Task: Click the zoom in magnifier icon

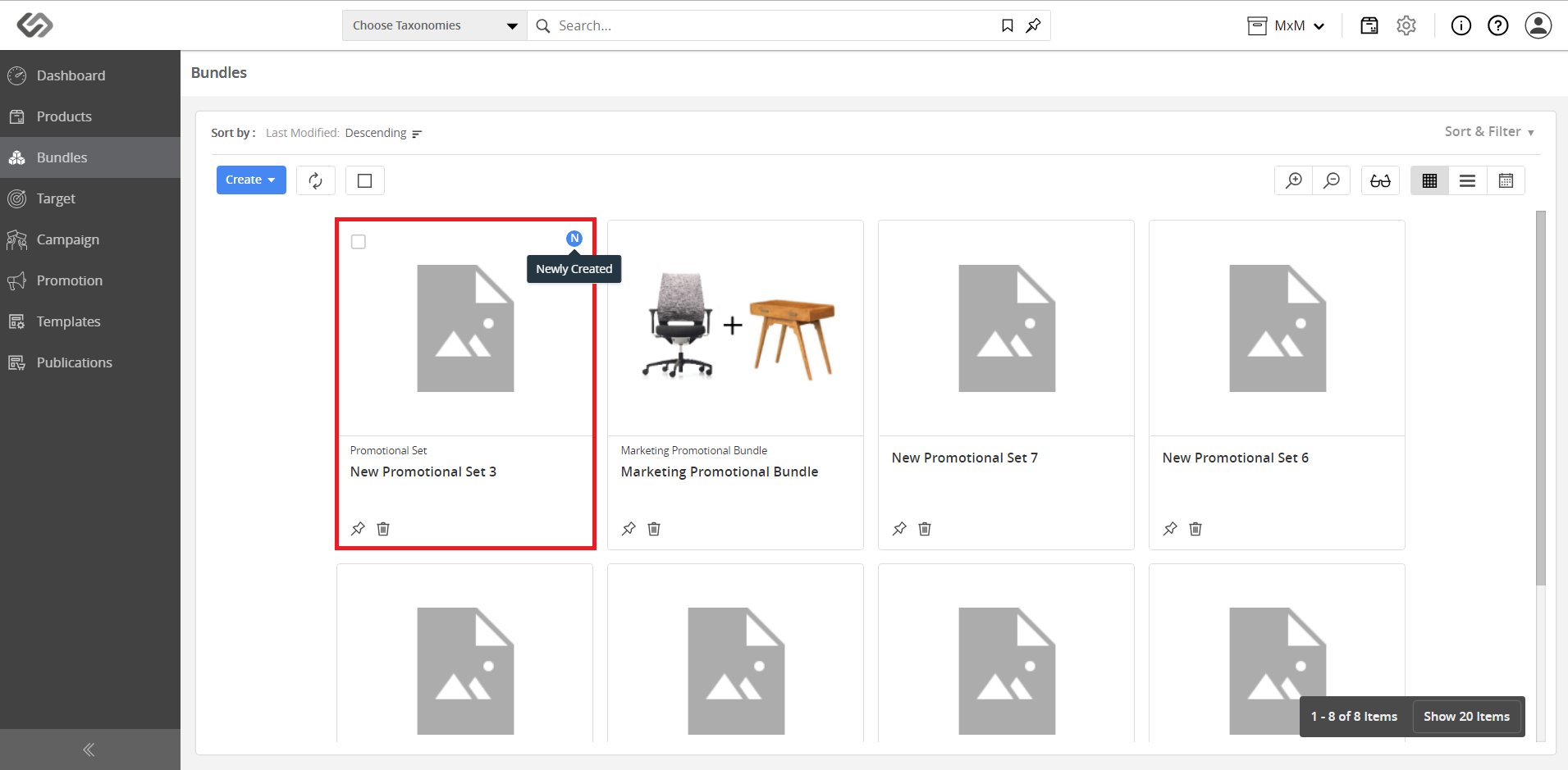Action: pos(1294,180)
